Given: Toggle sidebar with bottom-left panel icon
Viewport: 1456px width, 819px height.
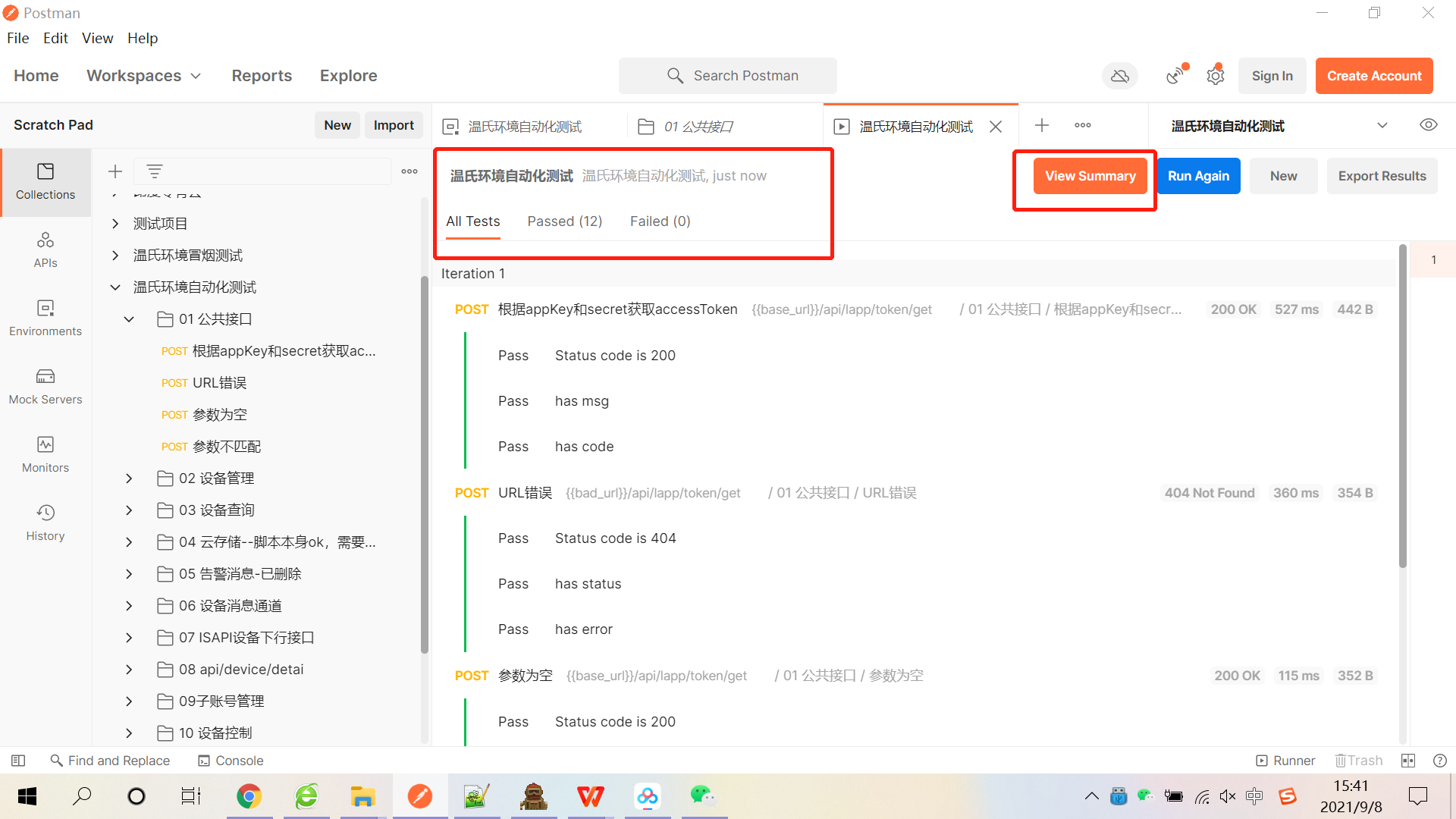Looking at the screenshot, I should [18, 760].
